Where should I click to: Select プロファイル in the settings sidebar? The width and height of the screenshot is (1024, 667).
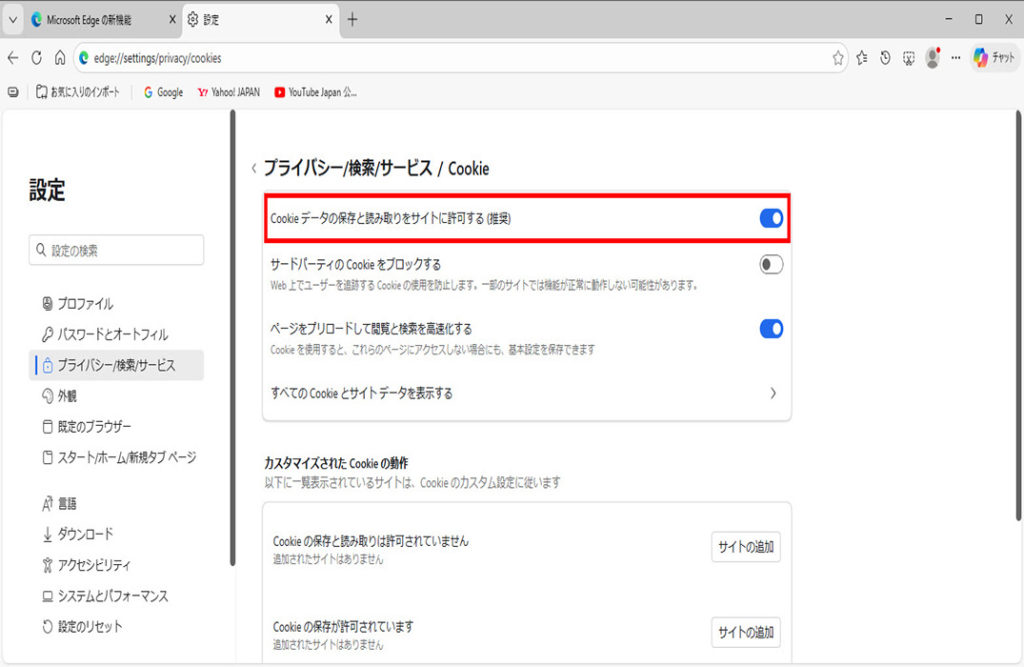point(85,304)
